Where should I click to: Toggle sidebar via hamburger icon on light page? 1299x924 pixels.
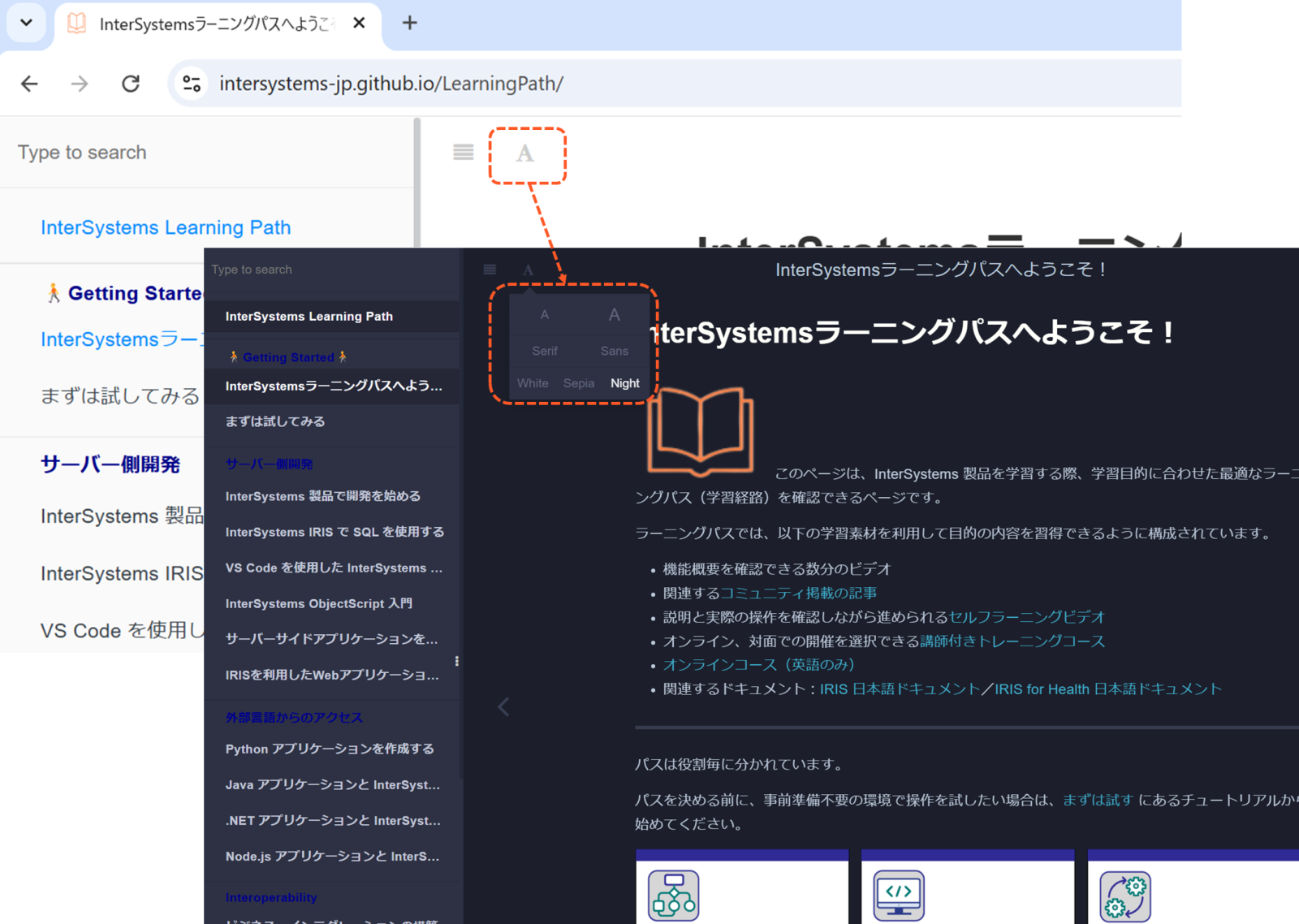(x=464, y=153)
